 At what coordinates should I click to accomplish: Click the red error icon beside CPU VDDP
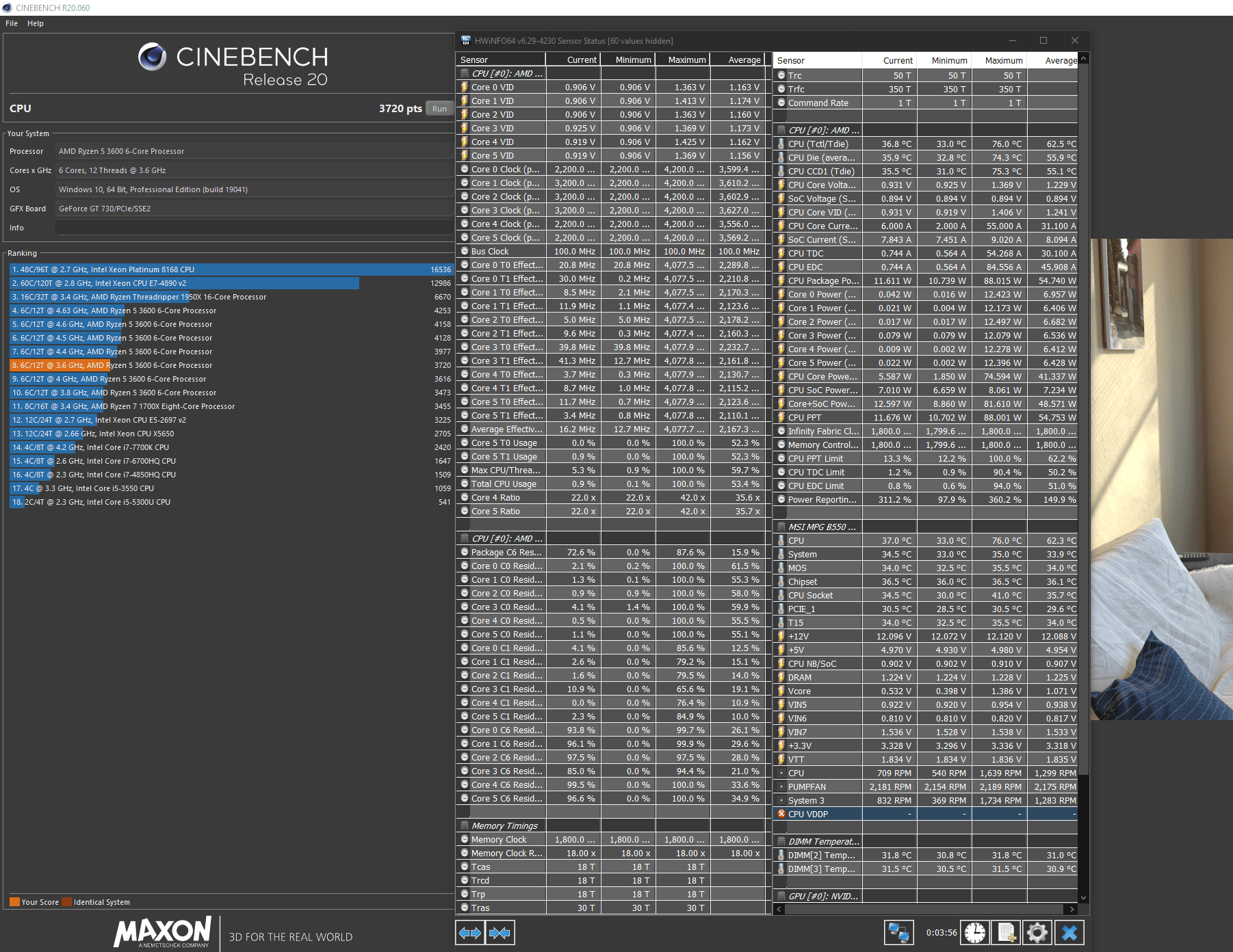781,815
